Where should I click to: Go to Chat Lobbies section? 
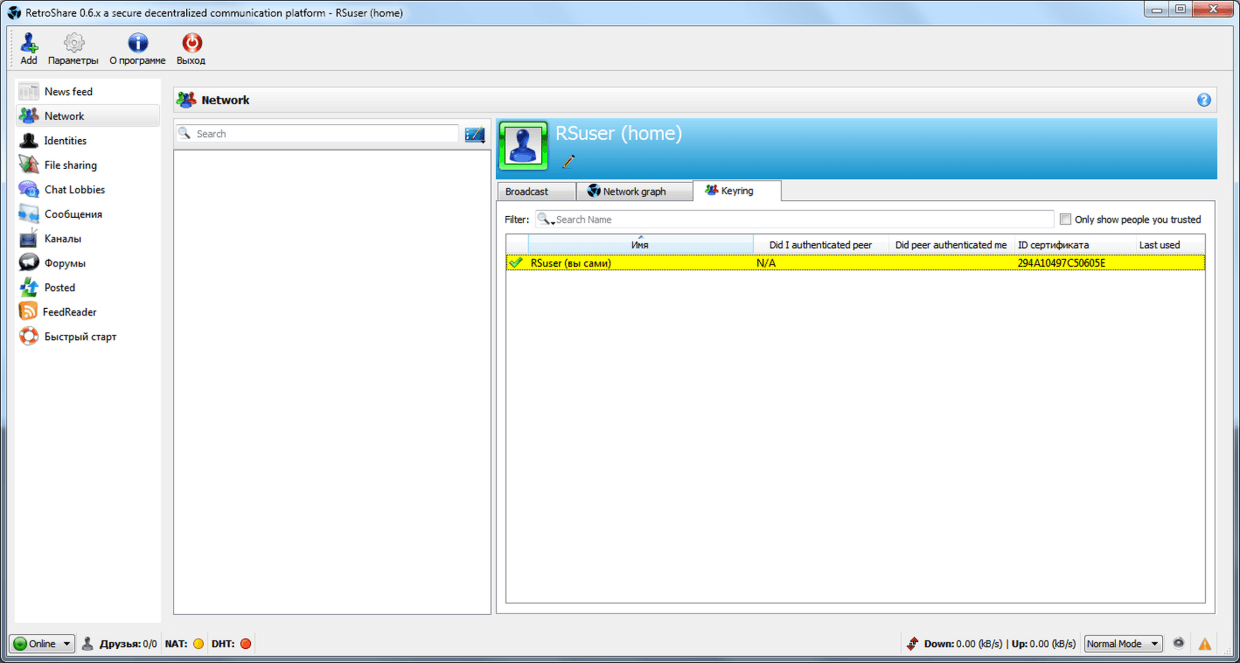pyautogui.click(x=74, y=190)
